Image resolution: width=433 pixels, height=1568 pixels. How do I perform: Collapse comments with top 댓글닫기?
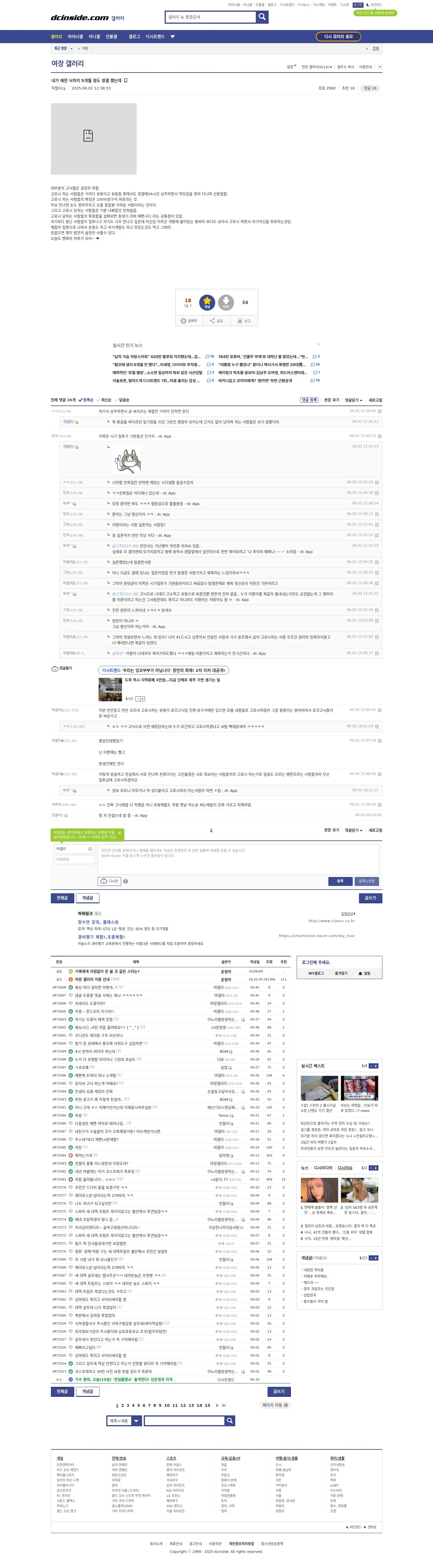353,400
